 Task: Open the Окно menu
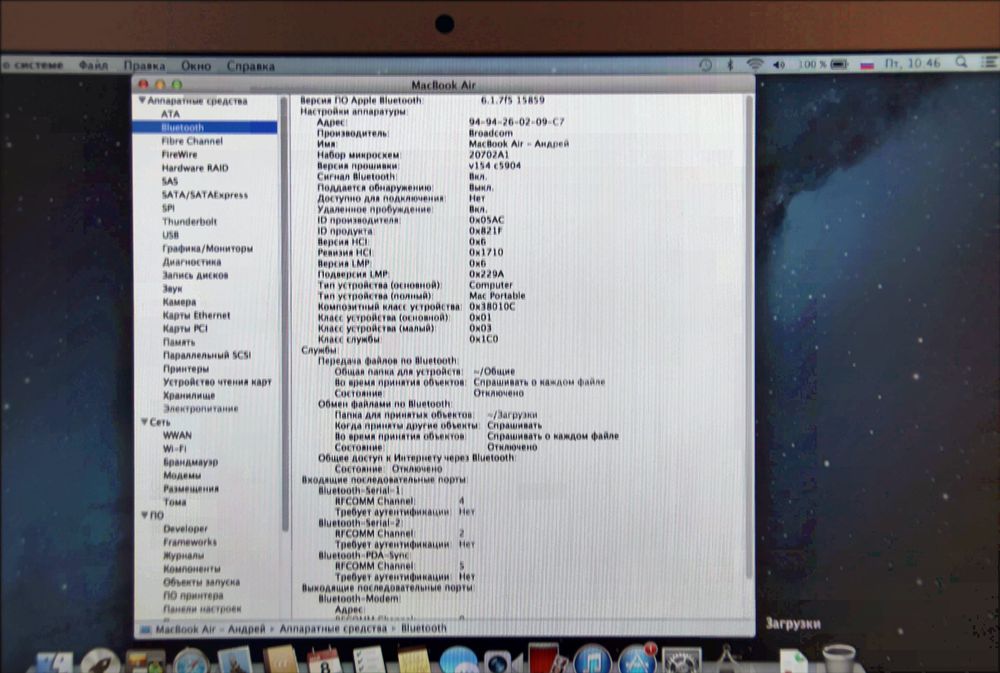click(196, 66)
